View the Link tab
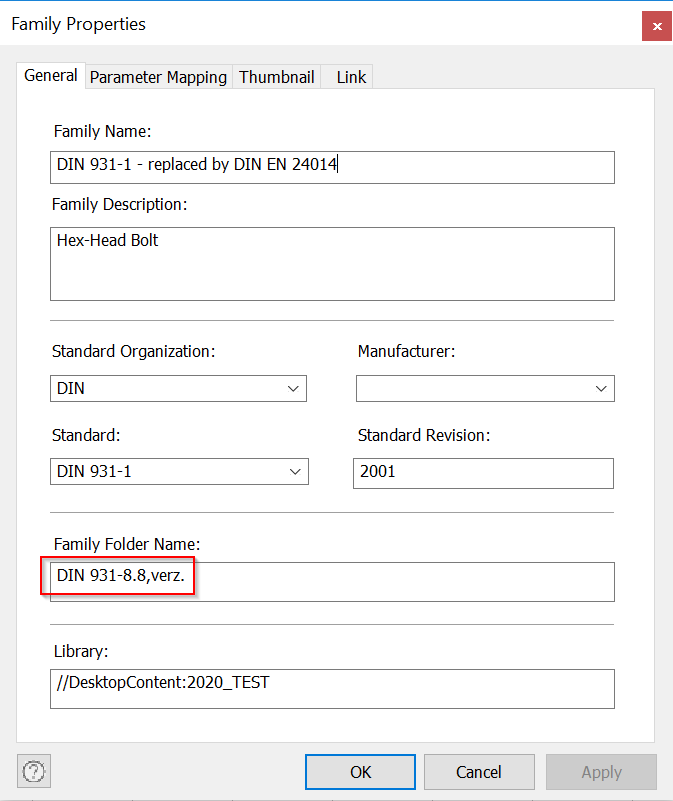The width and height of the screenshot is (673, 801). pyautogui.click(x=346, y=76)
